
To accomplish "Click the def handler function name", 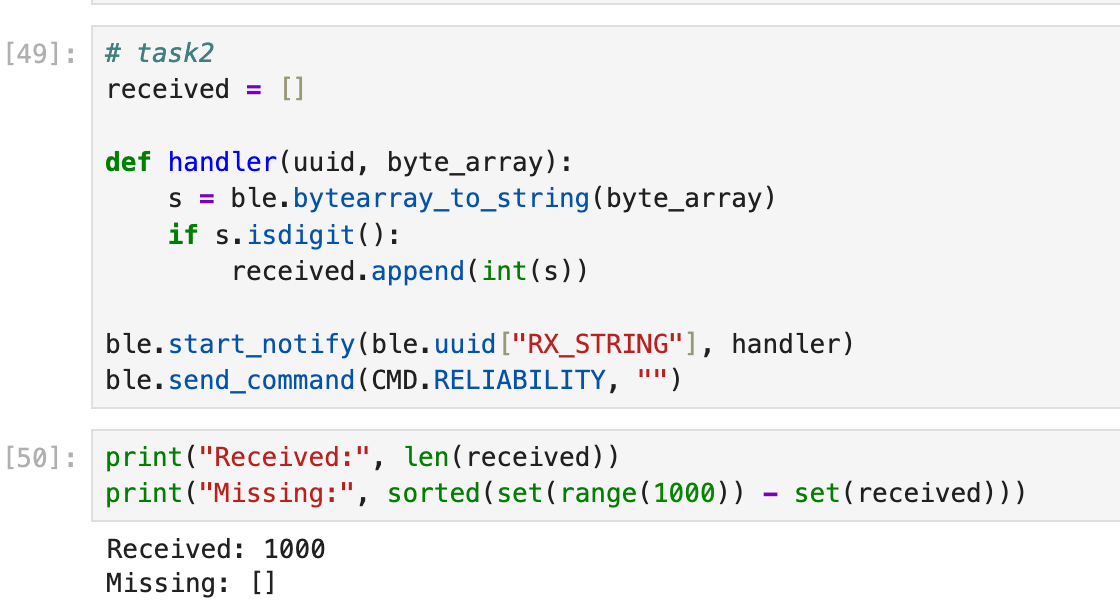I will coord(222,161).
